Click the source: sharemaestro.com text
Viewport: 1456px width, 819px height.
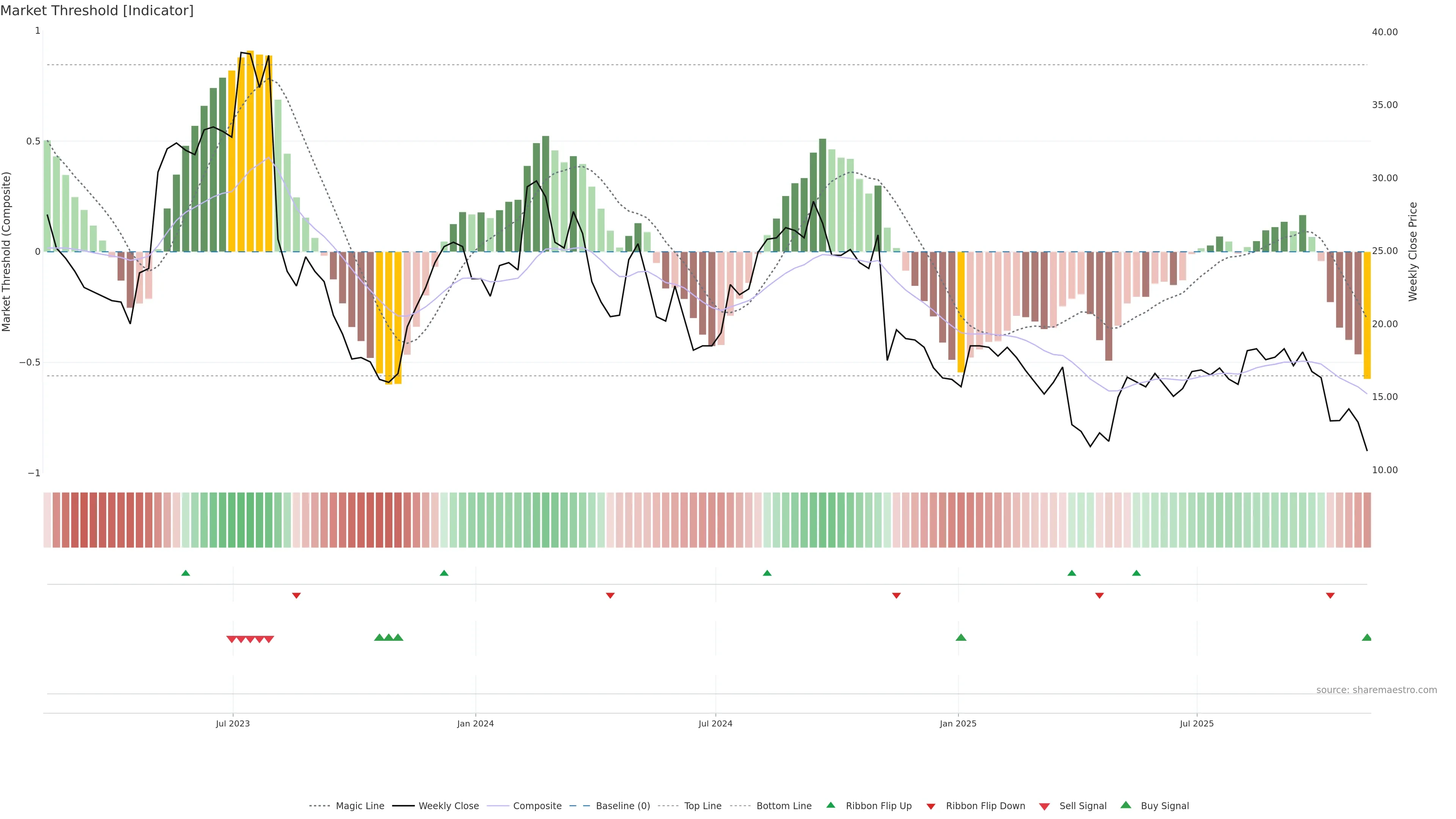pos(1376,690)
